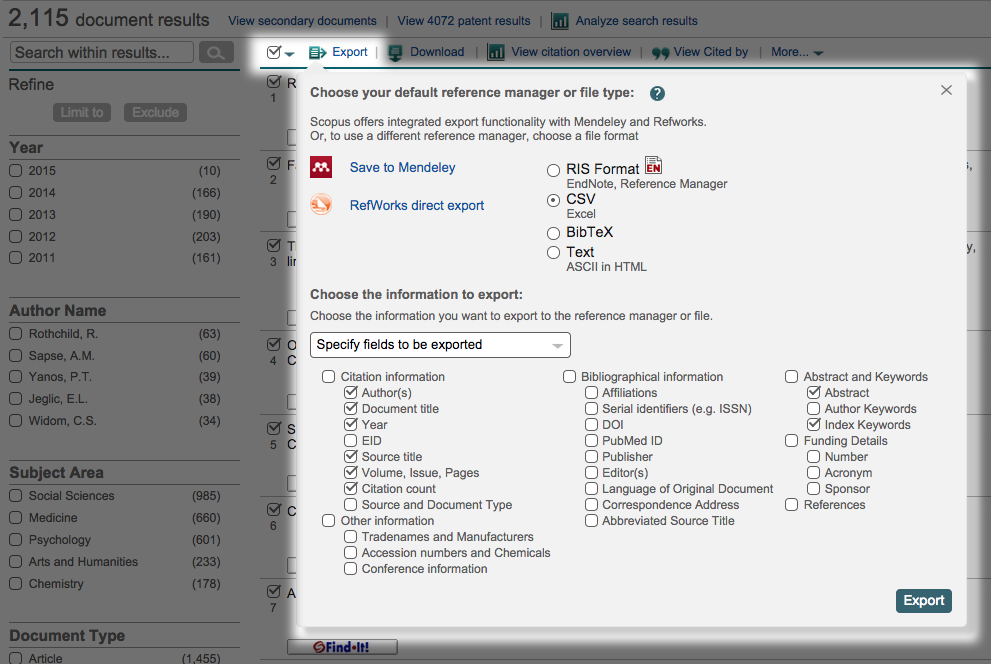Click Save to Mendeley link
This screenshot has height=664, width=991.
coord(403,167)
